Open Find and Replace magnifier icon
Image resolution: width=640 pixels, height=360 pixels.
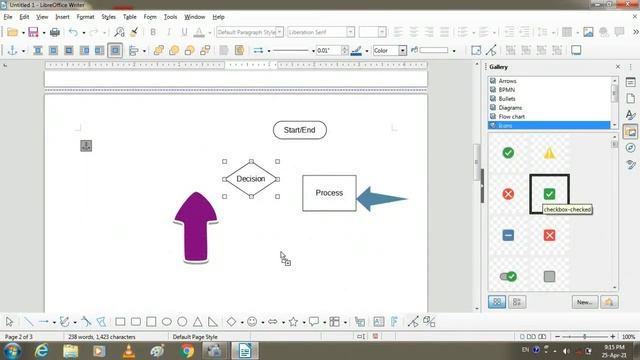119,32
